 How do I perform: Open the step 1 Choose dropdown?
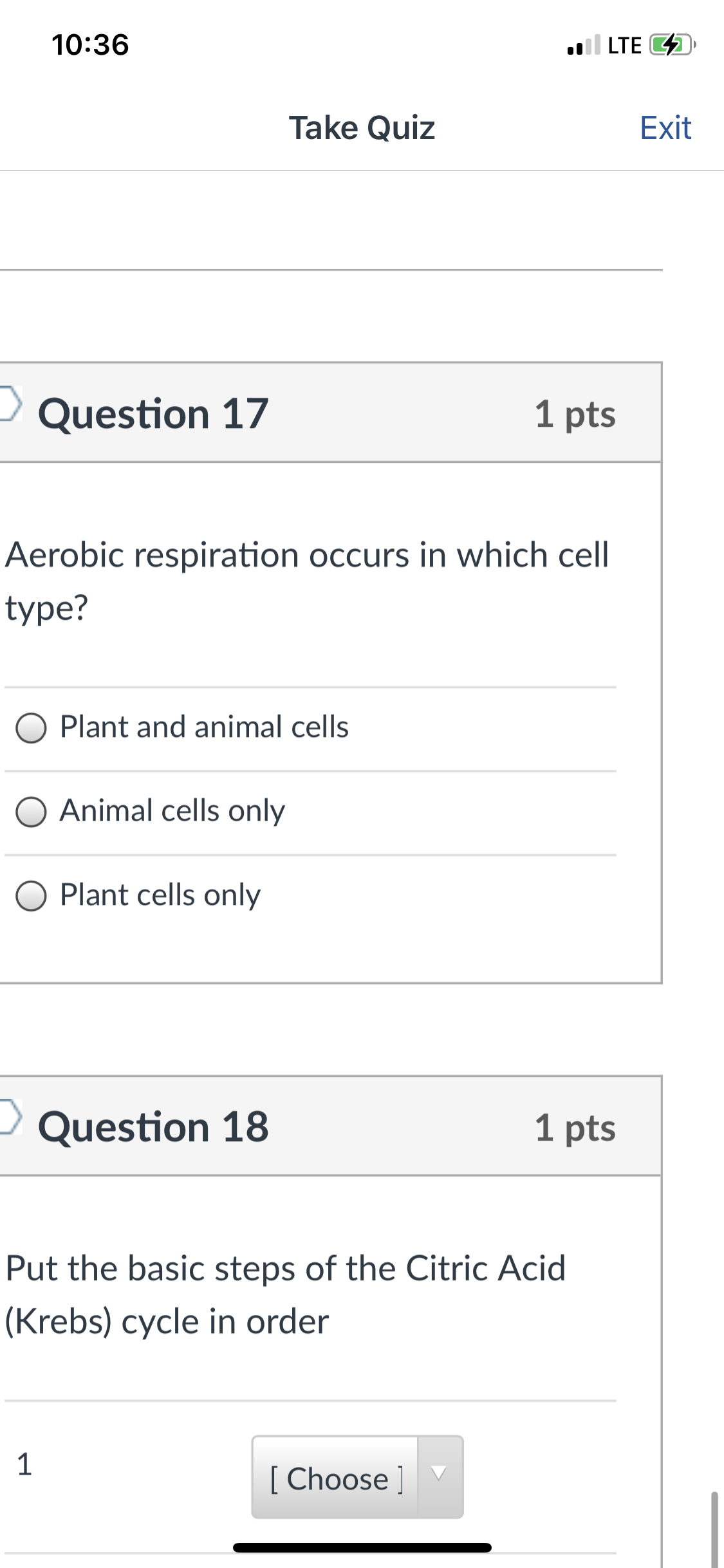(x=357, y=1477)
